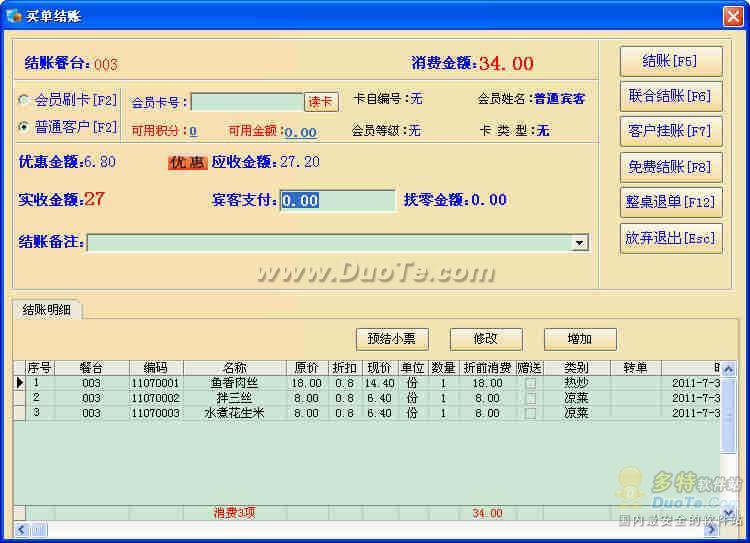This screenshot has width=750, height=543.
Task: Switch to the 结账明细 tab
Action: [x=46, y=310]
